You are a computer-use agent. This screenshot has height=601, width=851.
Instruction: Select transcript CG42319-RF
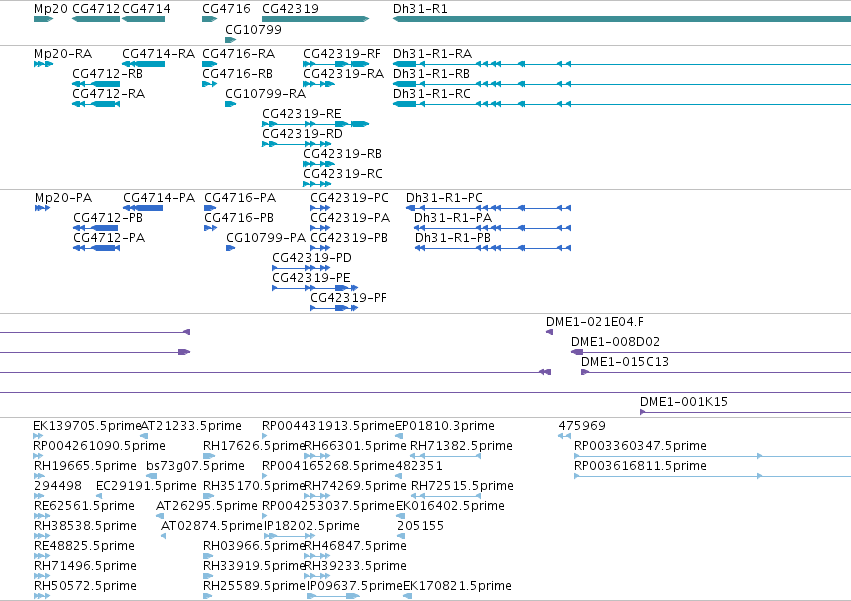click(342, 54)
